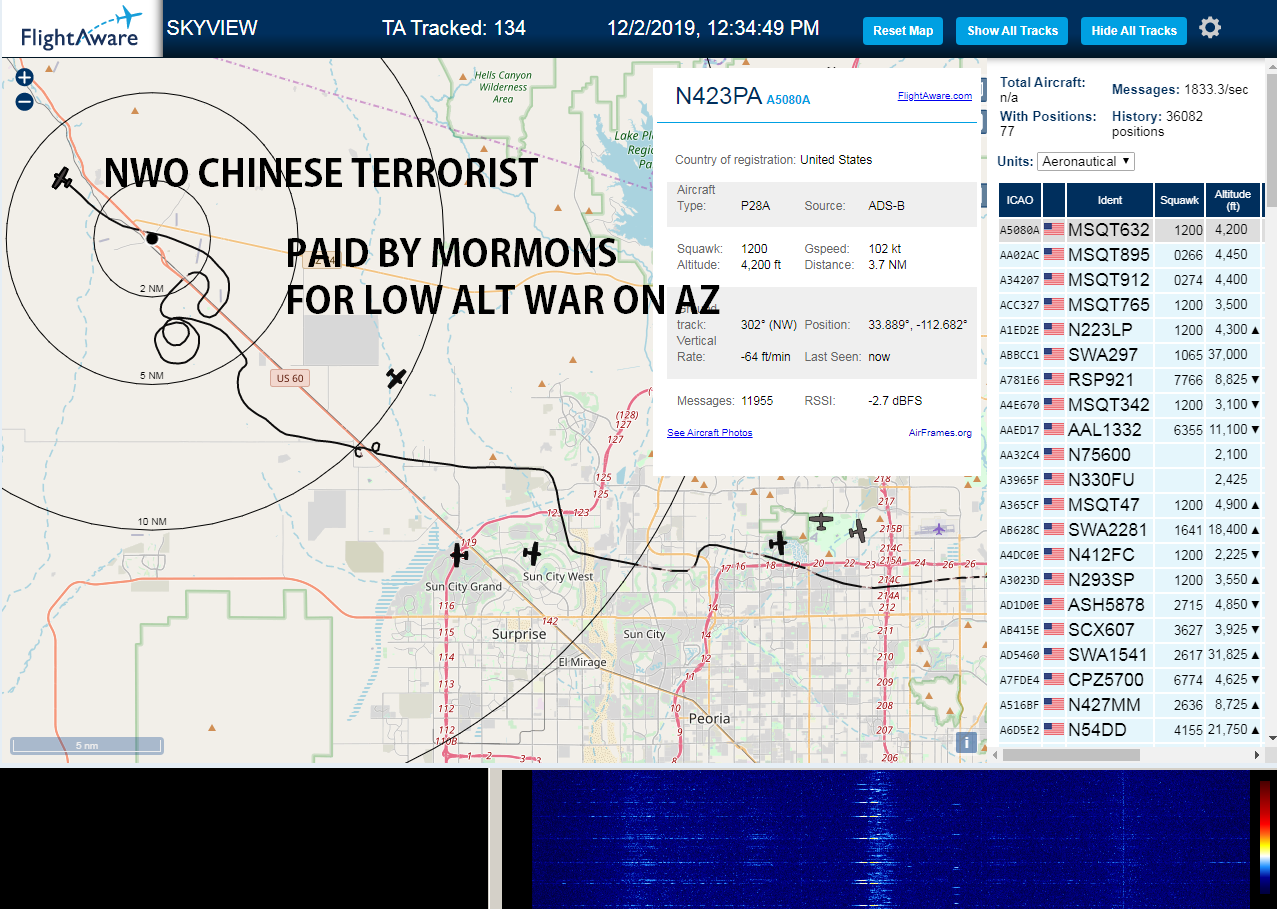Select the purple aircraft icon on the map
1277x909 pixels.
point(939,528)
